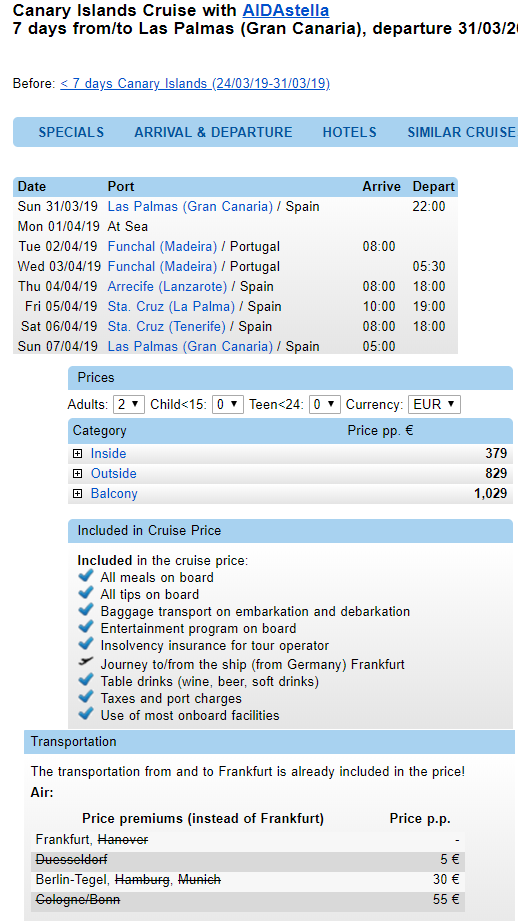Open the Currency EUR dropdown
Screen dimensions: 518x924
[434, 404]
